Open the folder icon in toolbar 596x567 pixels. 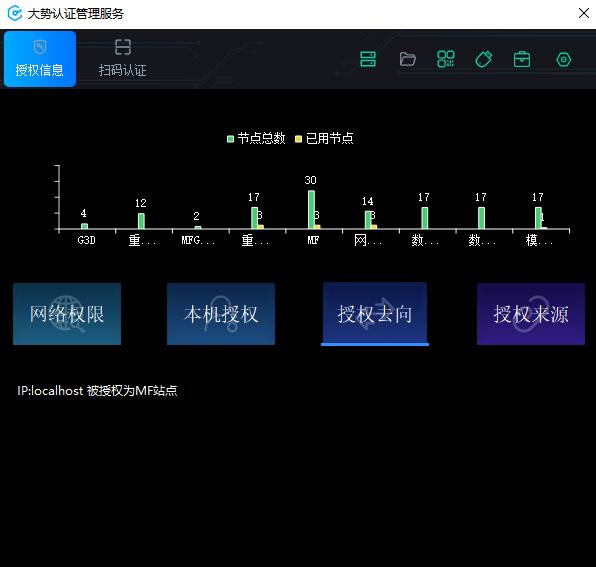click(x=407, y=59)
